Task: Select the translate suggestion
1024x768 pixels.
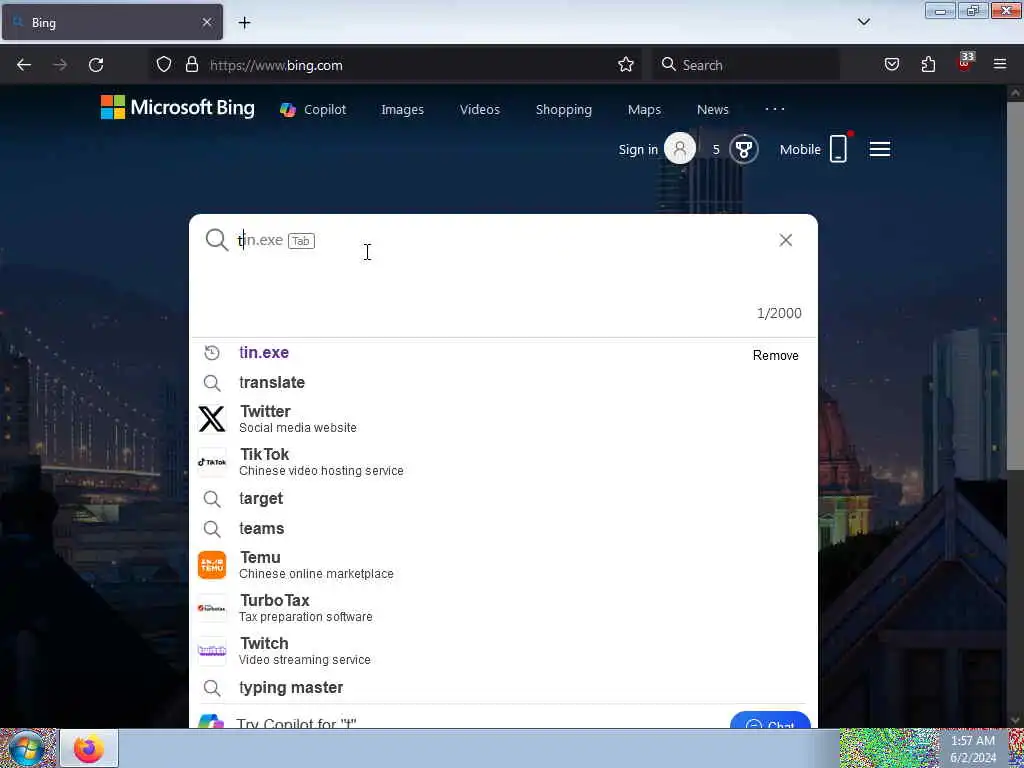Action: coord(503,383)
